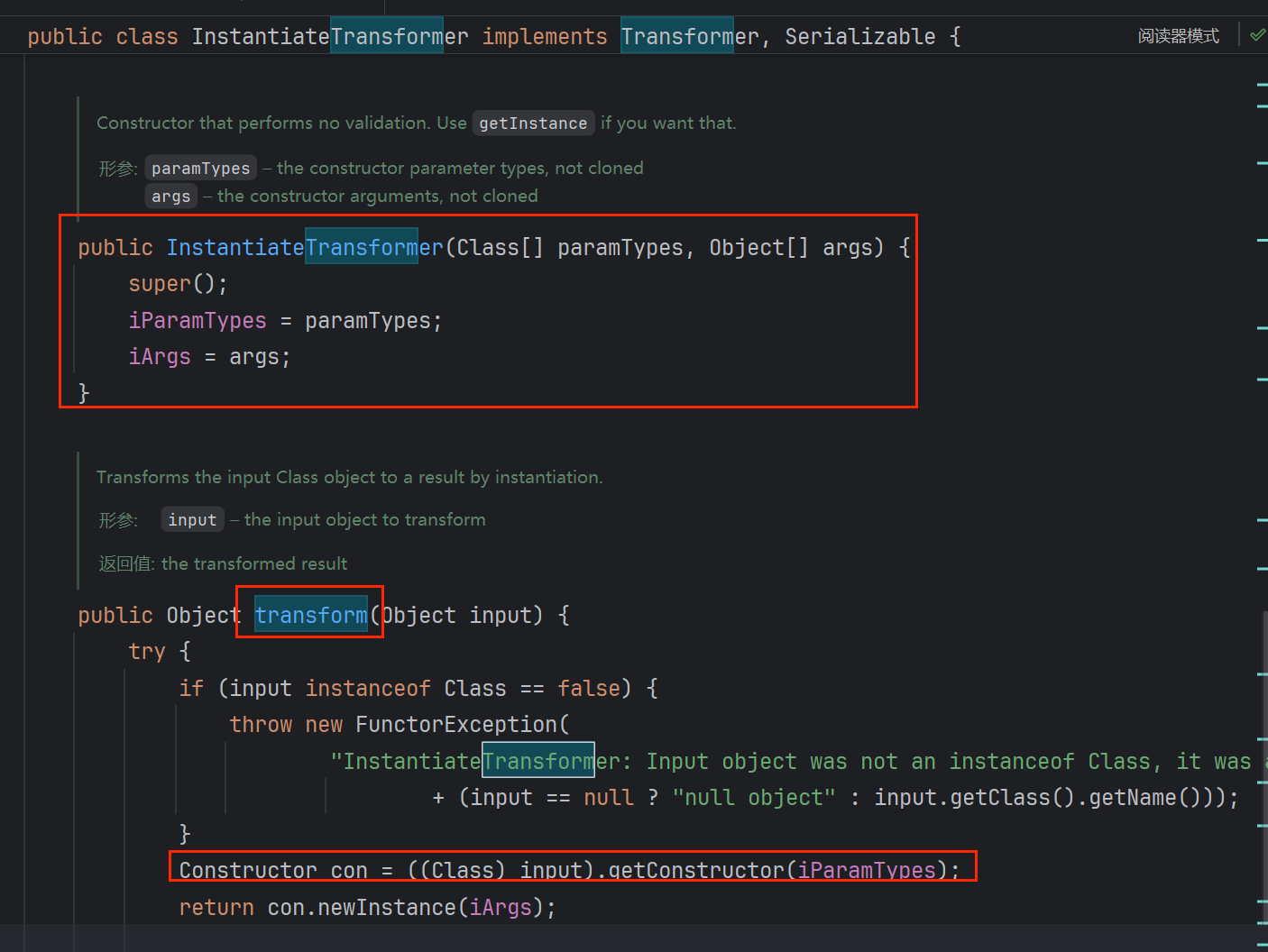Click the green inspection checkmark icon
This screenshot has width=1268, height=952.
1257,35
